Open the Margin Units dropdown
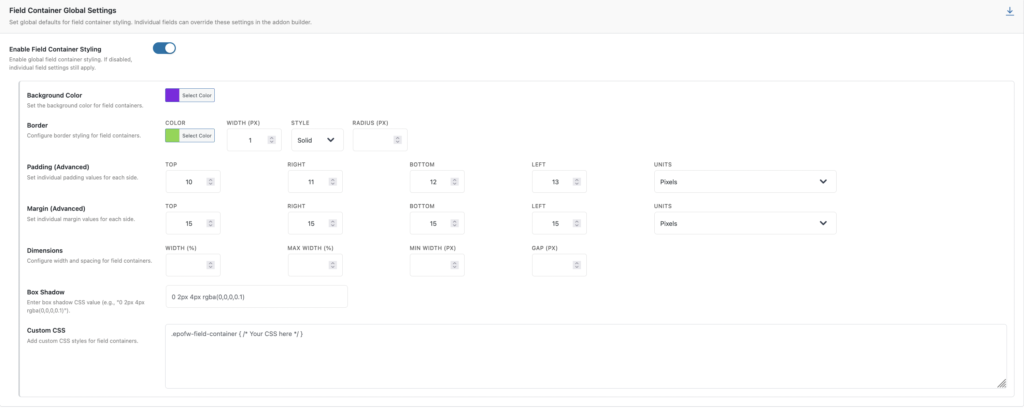This screenshot has width=1024, height=408. (744, 224)
